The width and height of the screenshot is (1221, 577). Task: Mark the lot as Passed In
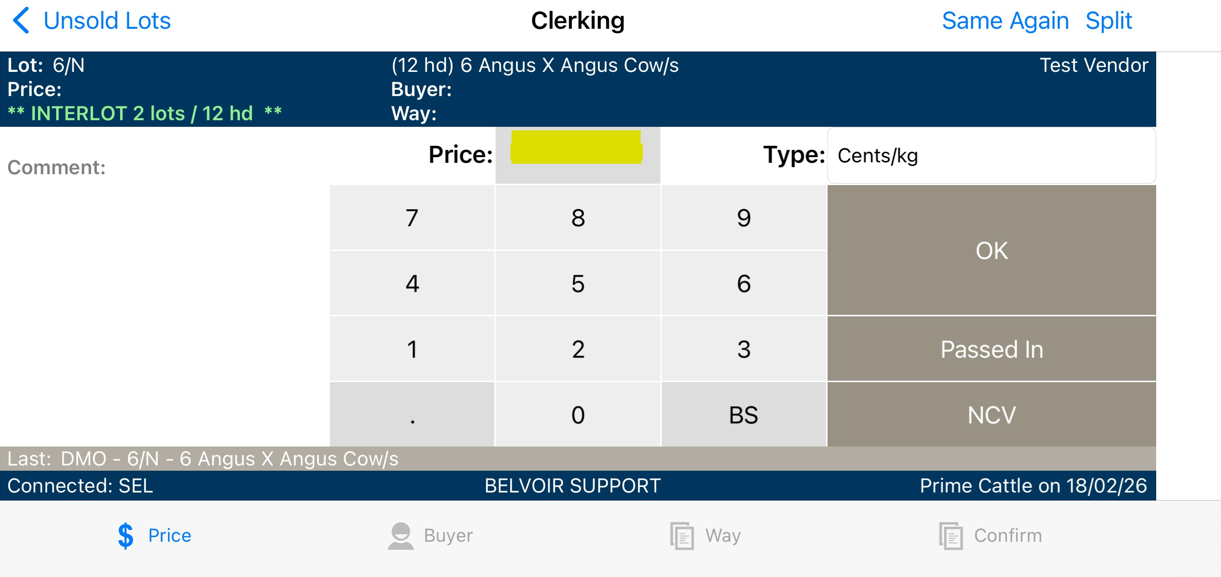(x=991, y=349)
